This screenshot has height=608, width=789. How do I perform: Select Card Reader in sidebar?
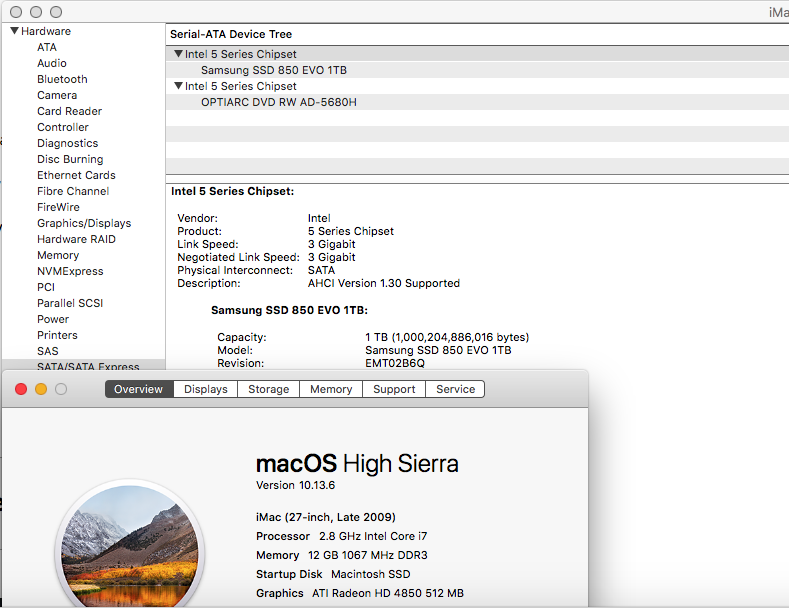[x=69, y=111]
